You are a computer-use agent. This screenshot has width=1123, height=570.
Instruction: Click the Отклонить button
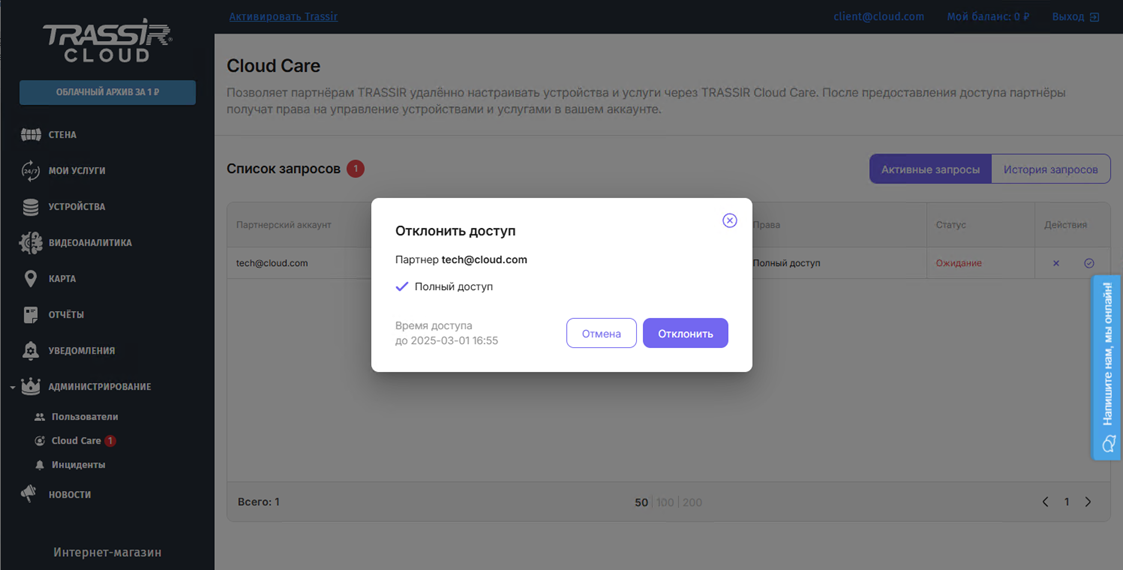tap(685, 333)
